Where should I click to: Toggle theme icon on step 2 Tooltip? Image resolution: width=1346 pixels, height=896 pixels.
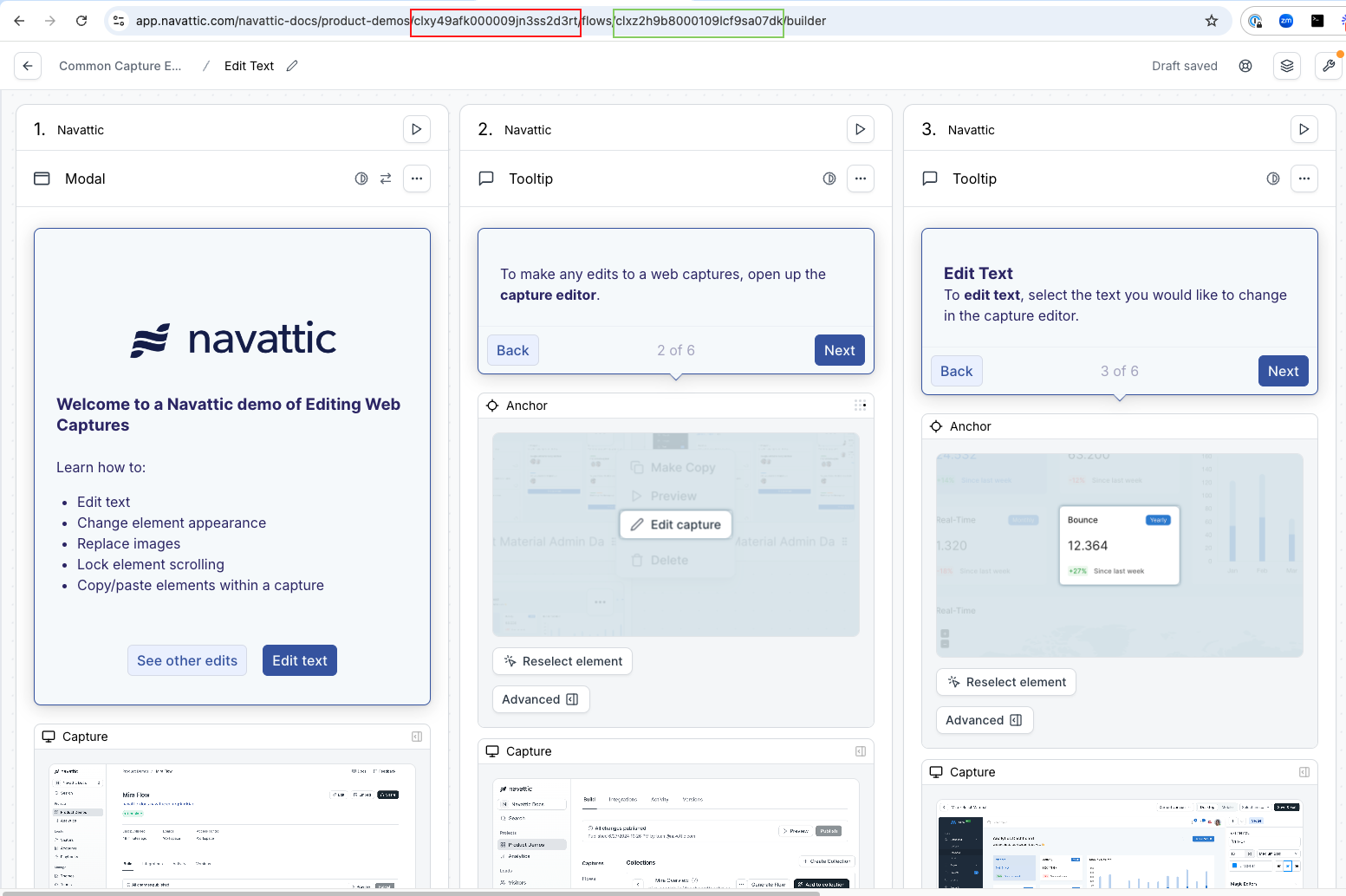click(829, 179)
